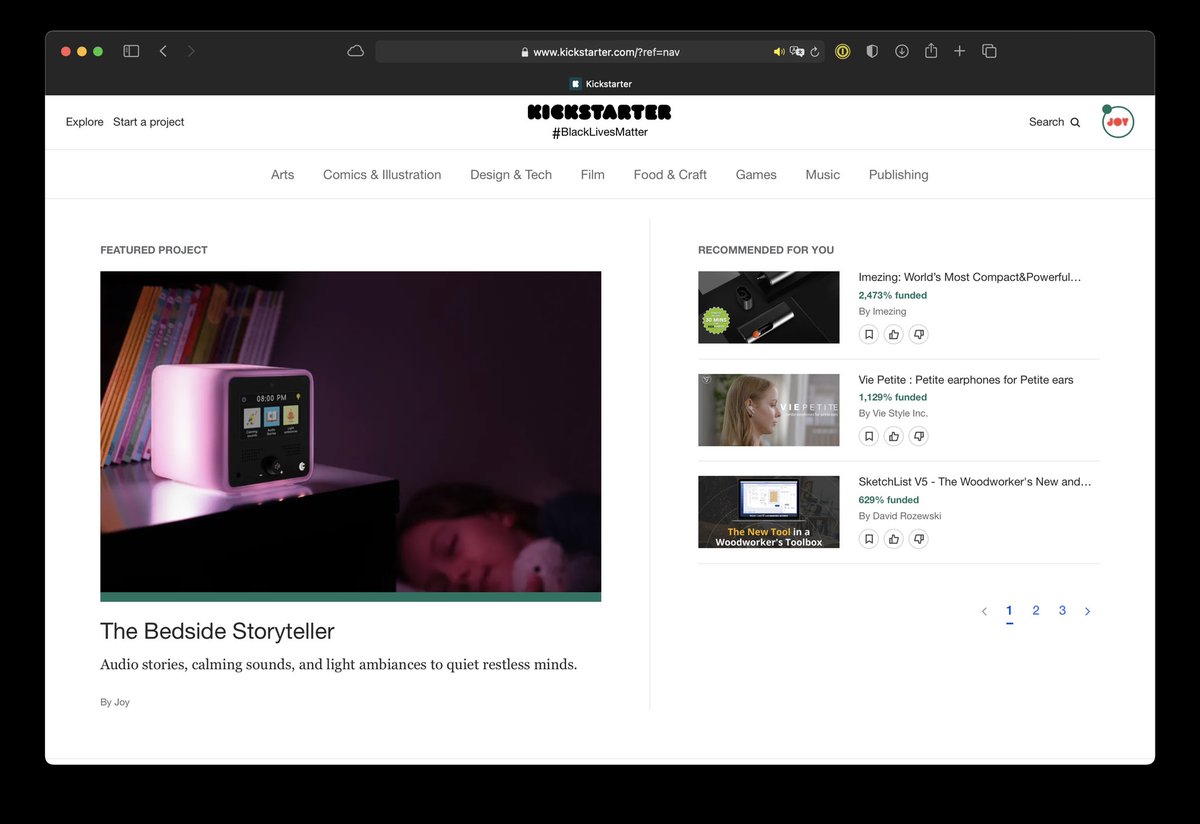Thumbs up the Vie Petite project

tap(894, 436)
